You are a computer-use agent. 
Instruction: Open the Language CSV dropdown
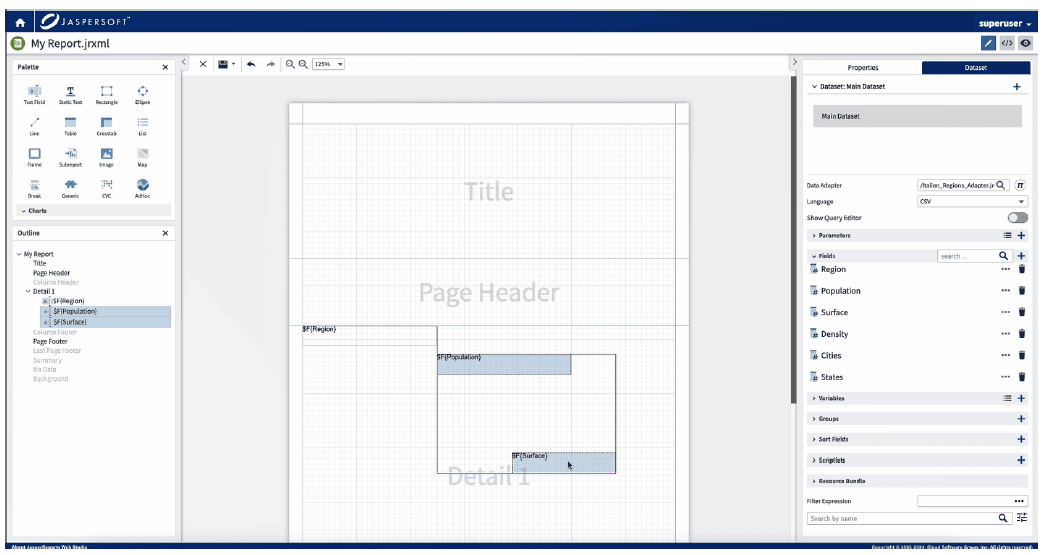971,202
